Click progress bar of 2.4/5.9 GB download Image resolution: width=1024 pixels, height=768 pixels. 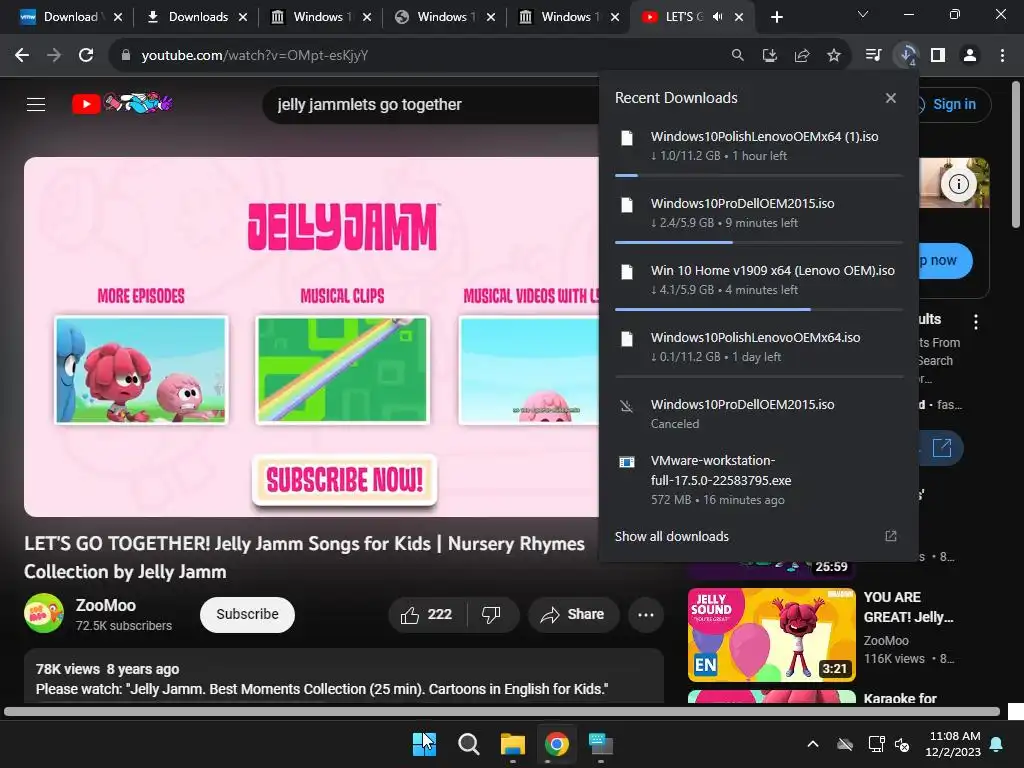[x=759, y=242]
